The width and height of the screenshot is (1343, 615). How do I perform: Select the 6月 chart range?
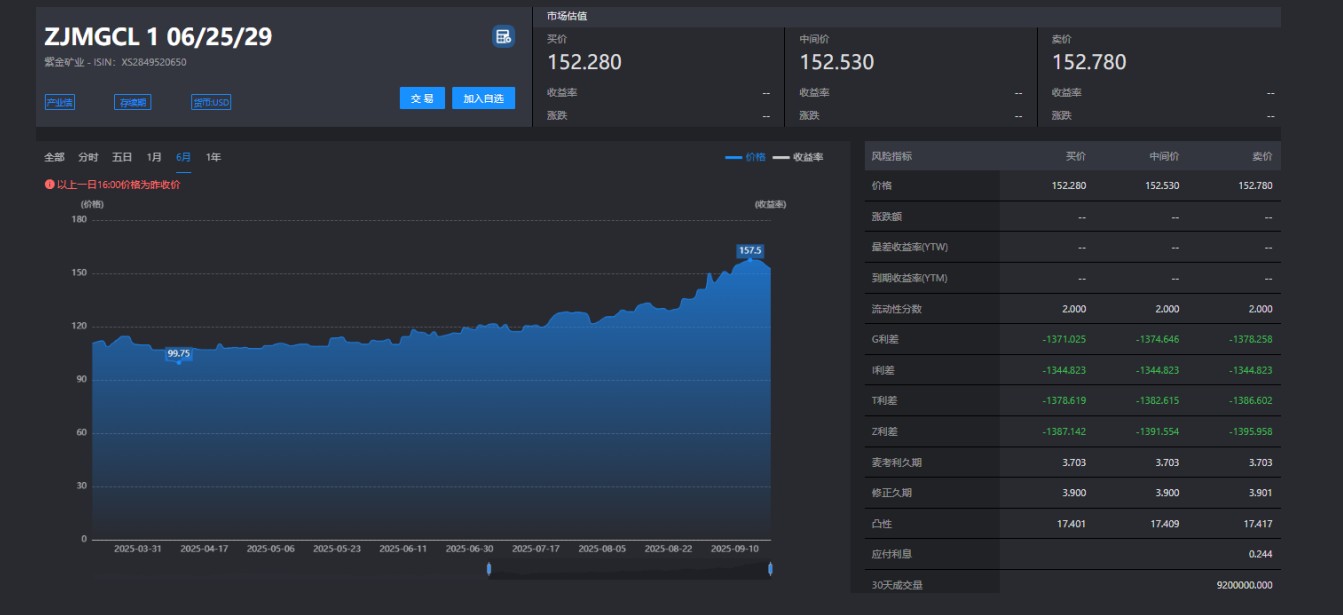click(x=184, y=157)
